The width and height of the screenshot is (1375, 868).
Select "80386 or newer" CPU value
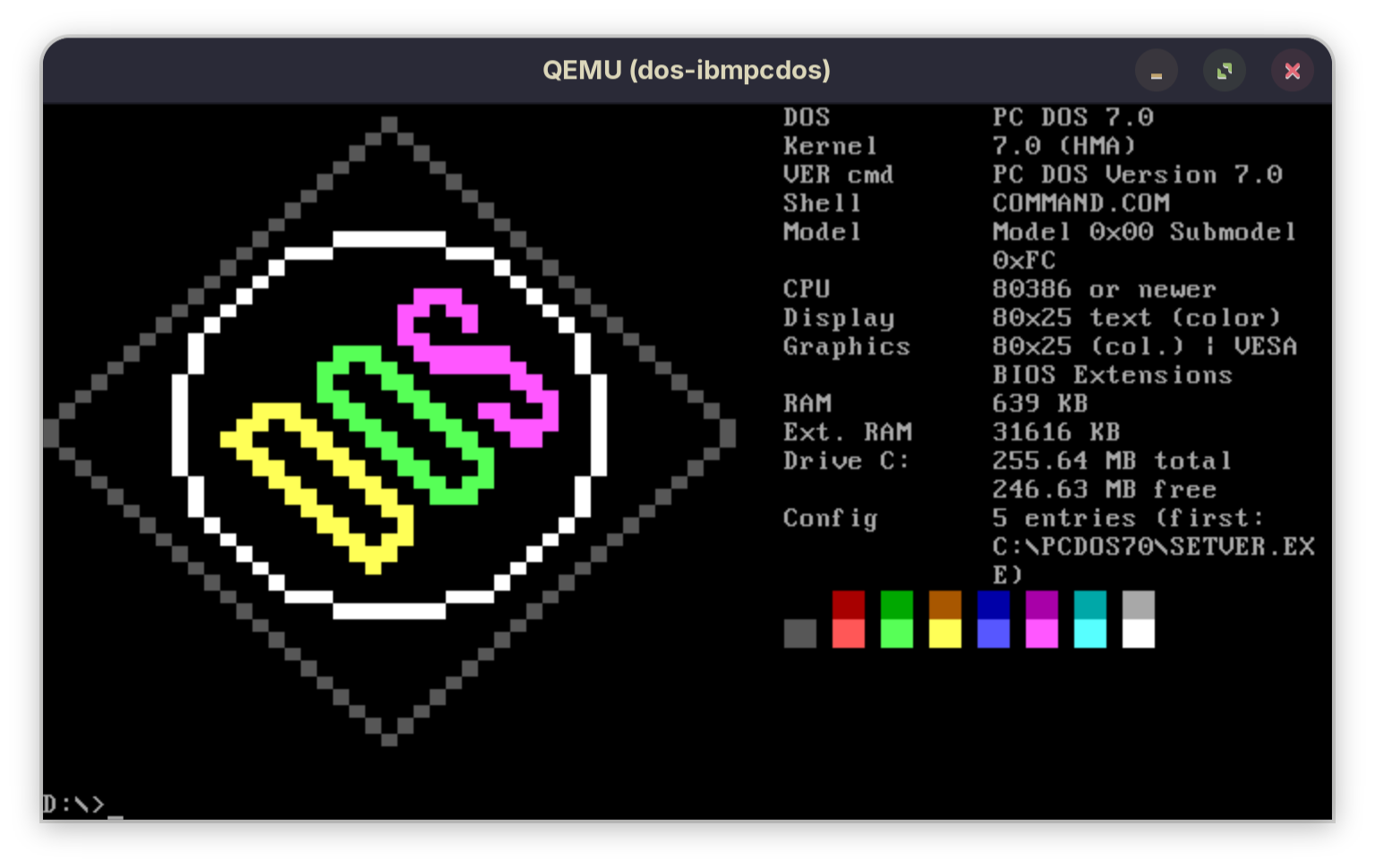[x=1105, y=289]
